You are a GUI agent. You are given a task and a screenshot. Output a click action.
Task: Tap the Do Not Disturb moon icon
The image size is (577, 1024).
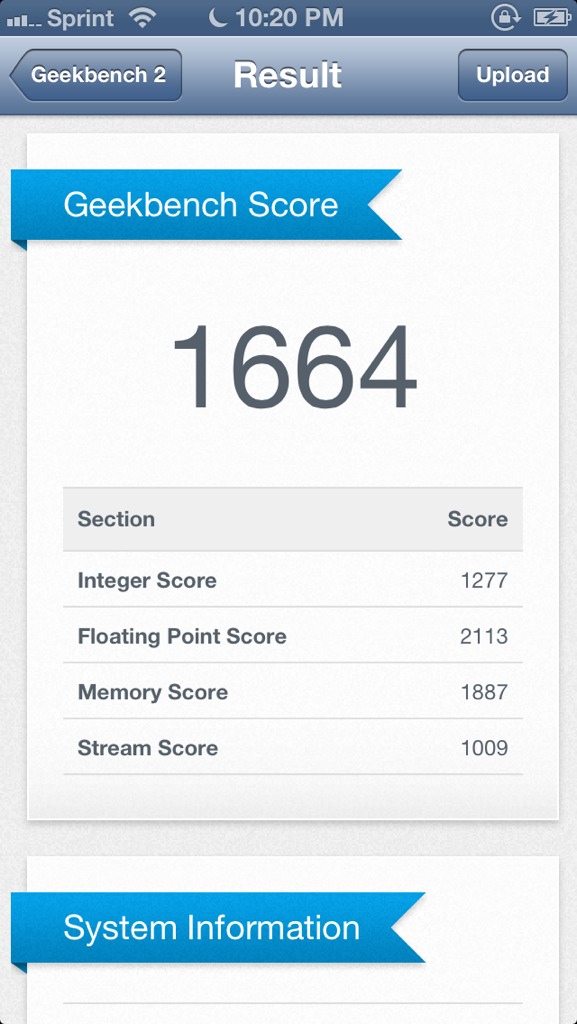[218, 18]
